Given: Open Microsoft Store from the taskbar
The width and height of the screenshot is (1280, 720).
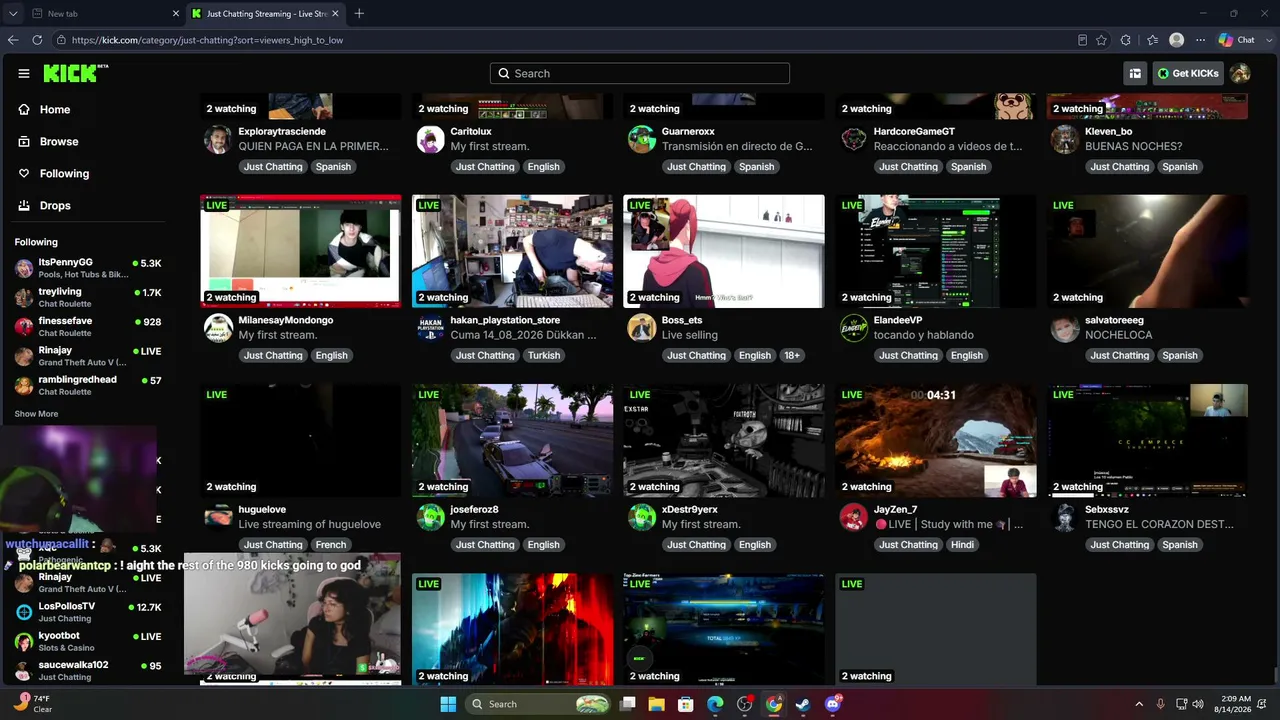Looking at the screenshot, I should (686, 704).
